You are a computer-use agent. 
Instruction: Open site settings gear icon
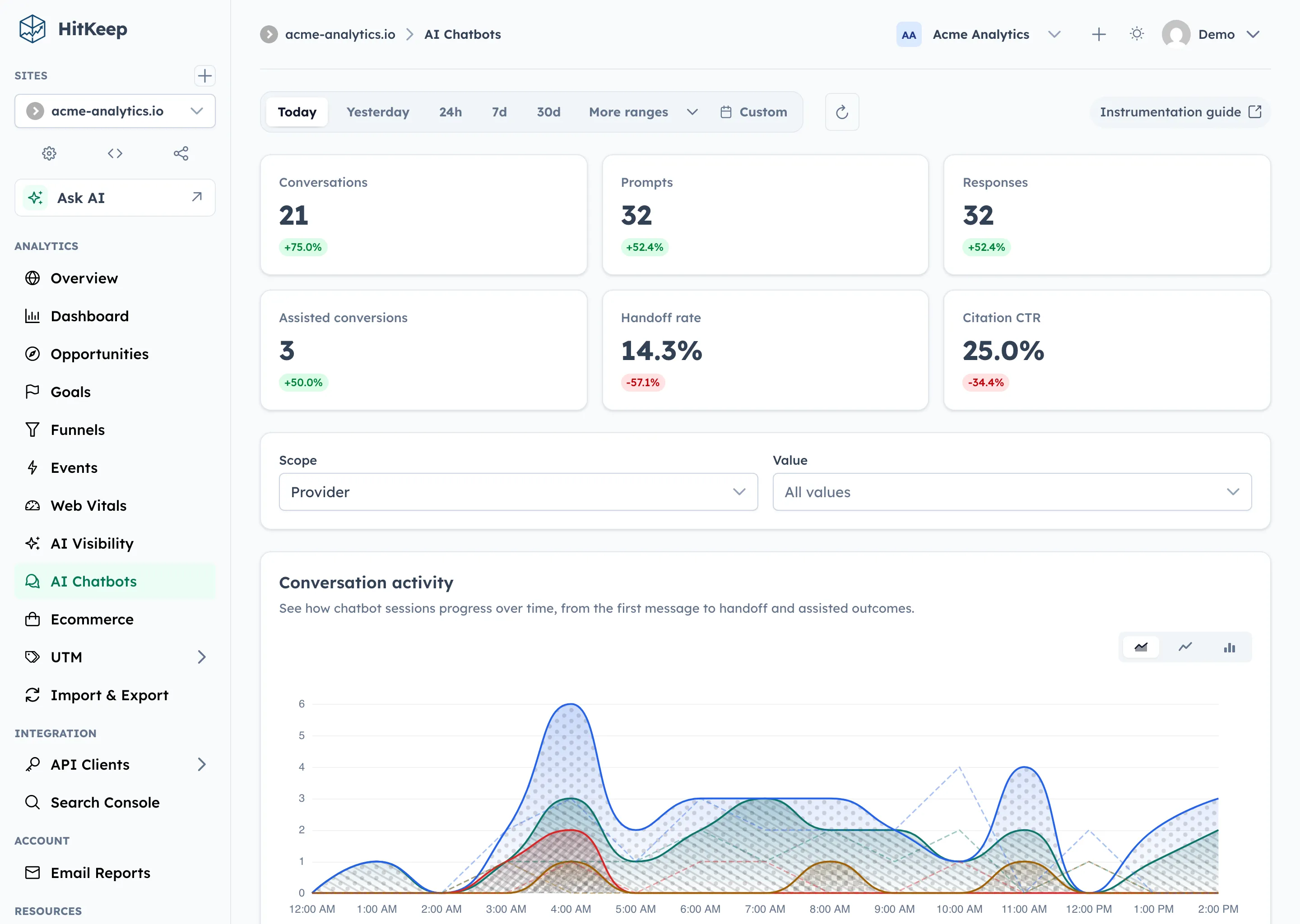click(50, 153)
